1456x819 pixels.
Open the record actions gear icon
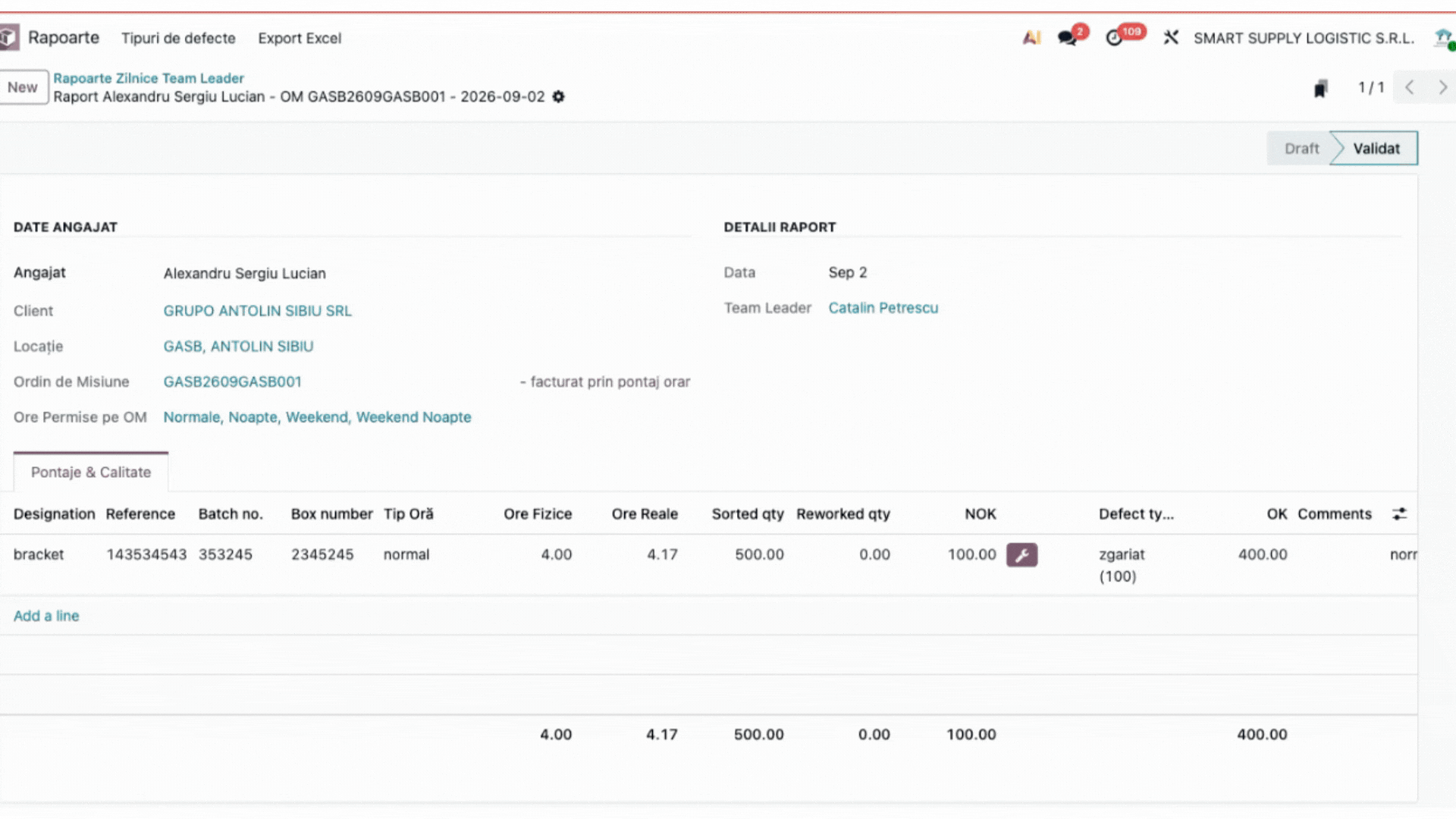pos(558,97)
